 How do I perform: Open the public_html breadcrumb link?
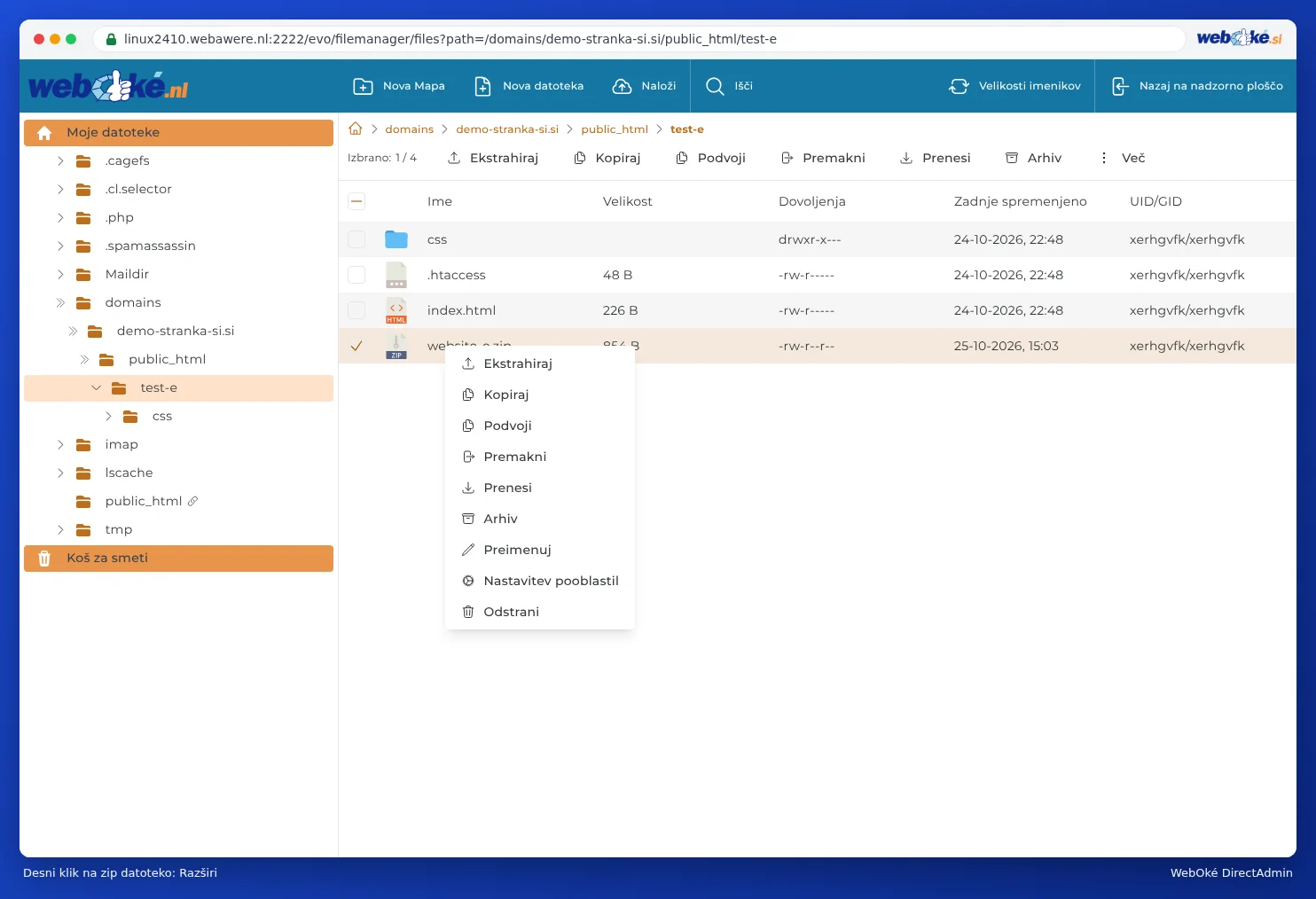[x=615, y=129]
